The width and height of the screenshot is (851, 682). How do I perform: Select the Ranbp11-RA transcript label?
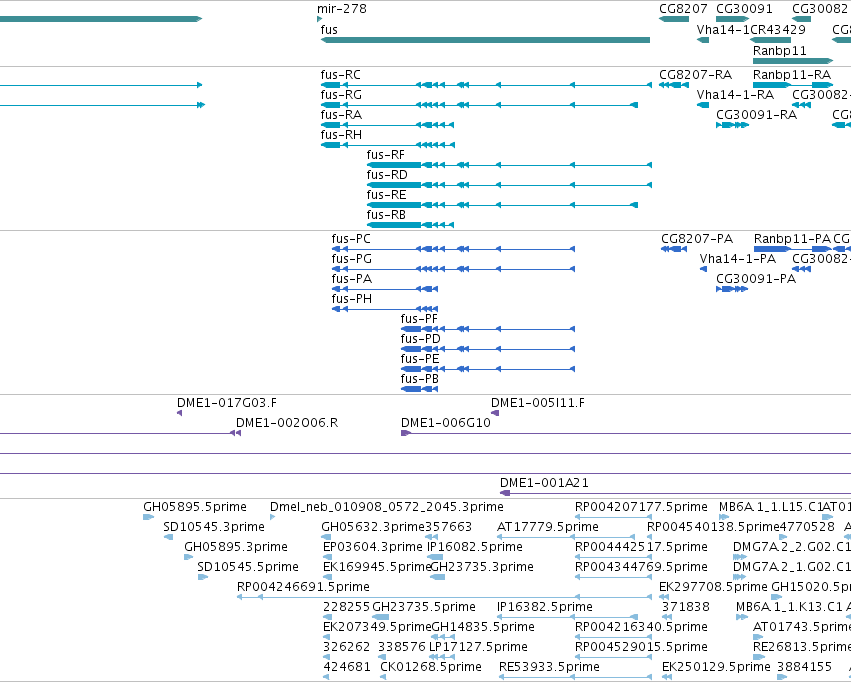pyautogui.click(x=792, y=74)
